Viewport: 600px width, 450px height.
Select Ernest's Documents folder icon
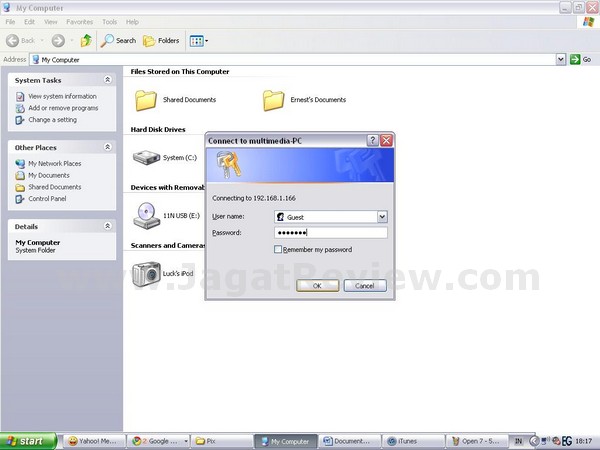(x=274, y=100)
